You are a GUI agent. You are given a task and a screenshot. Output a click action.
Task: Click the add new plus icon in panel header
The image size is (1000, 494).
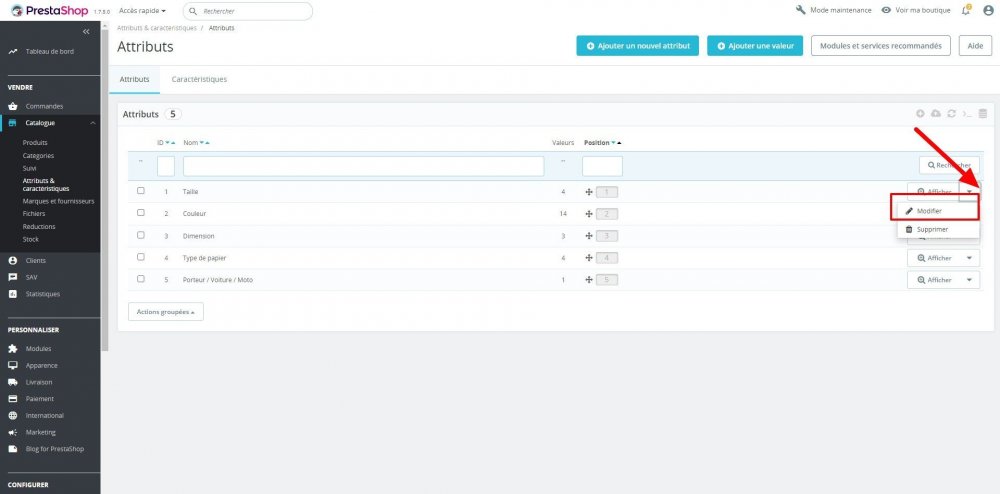click(920, 113)
